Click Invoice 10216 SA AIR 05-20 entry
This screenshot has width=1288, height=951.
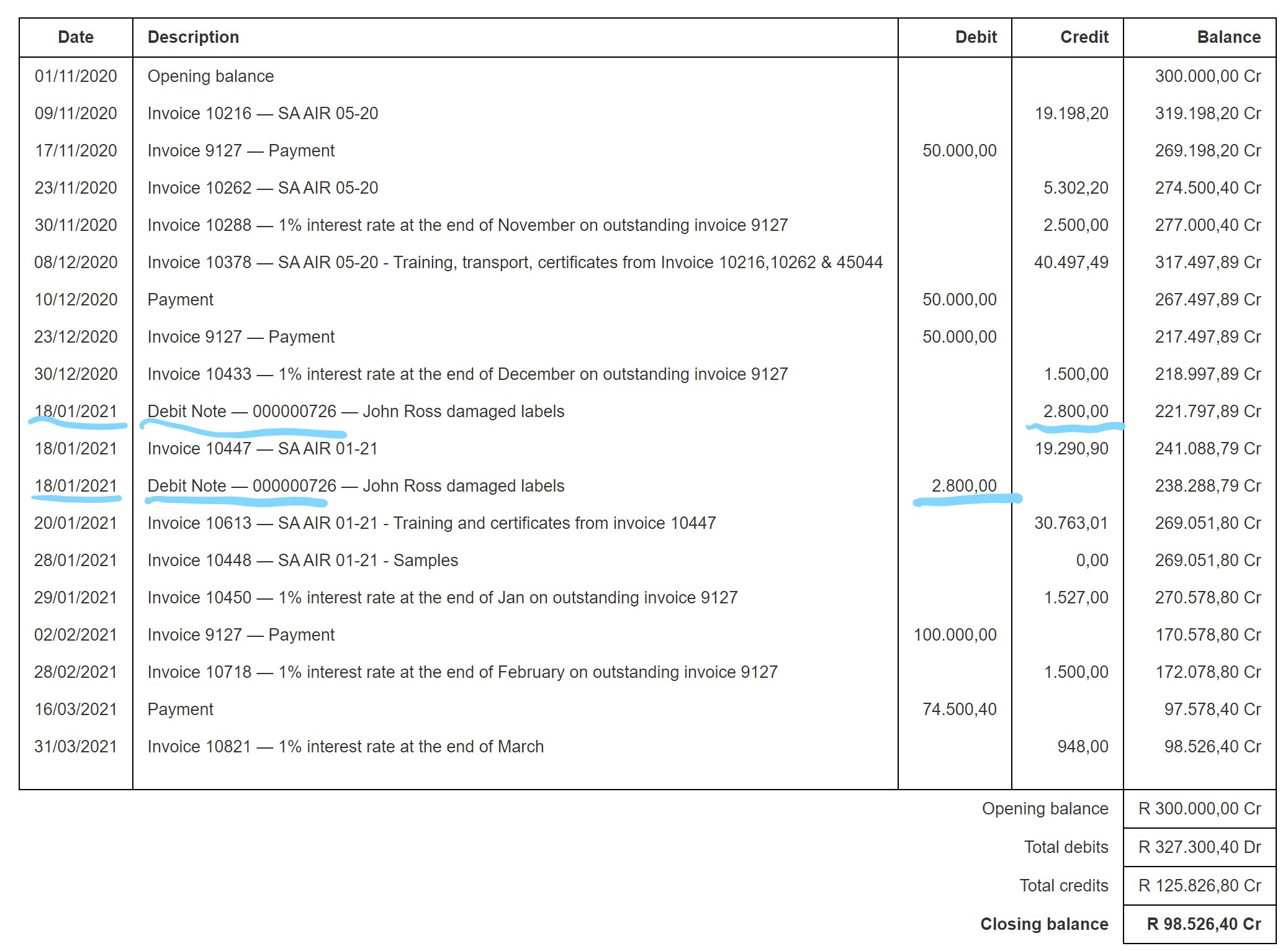click(x=263, y=114)
